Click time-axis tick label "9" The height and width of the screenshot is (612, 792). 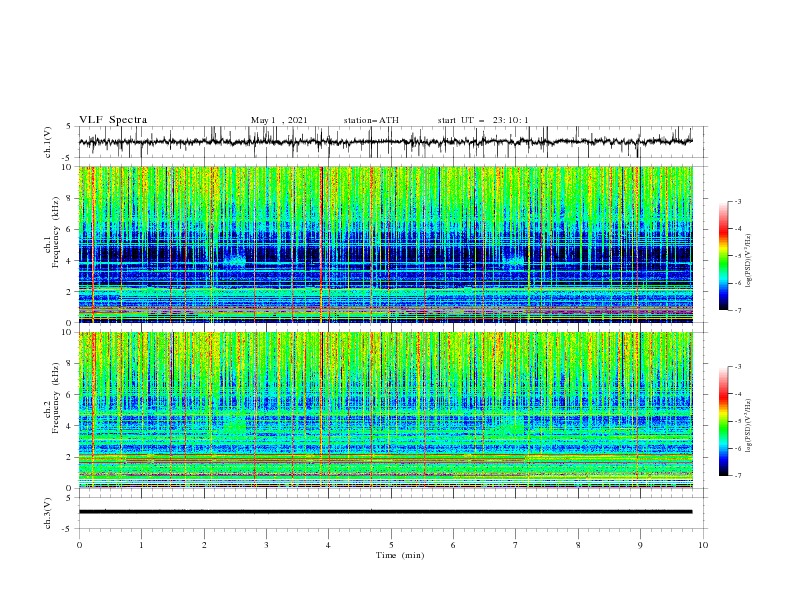click(640, 545)
